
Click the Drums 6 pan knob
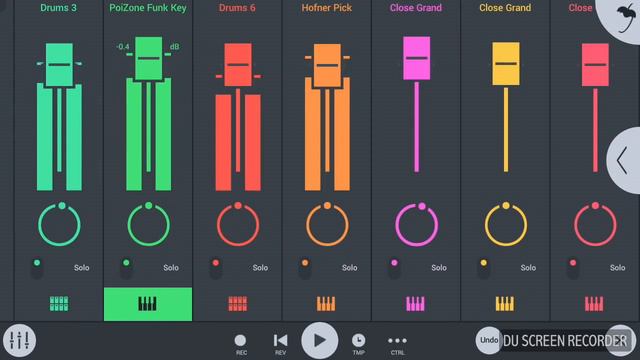click(x=238, y=224)
